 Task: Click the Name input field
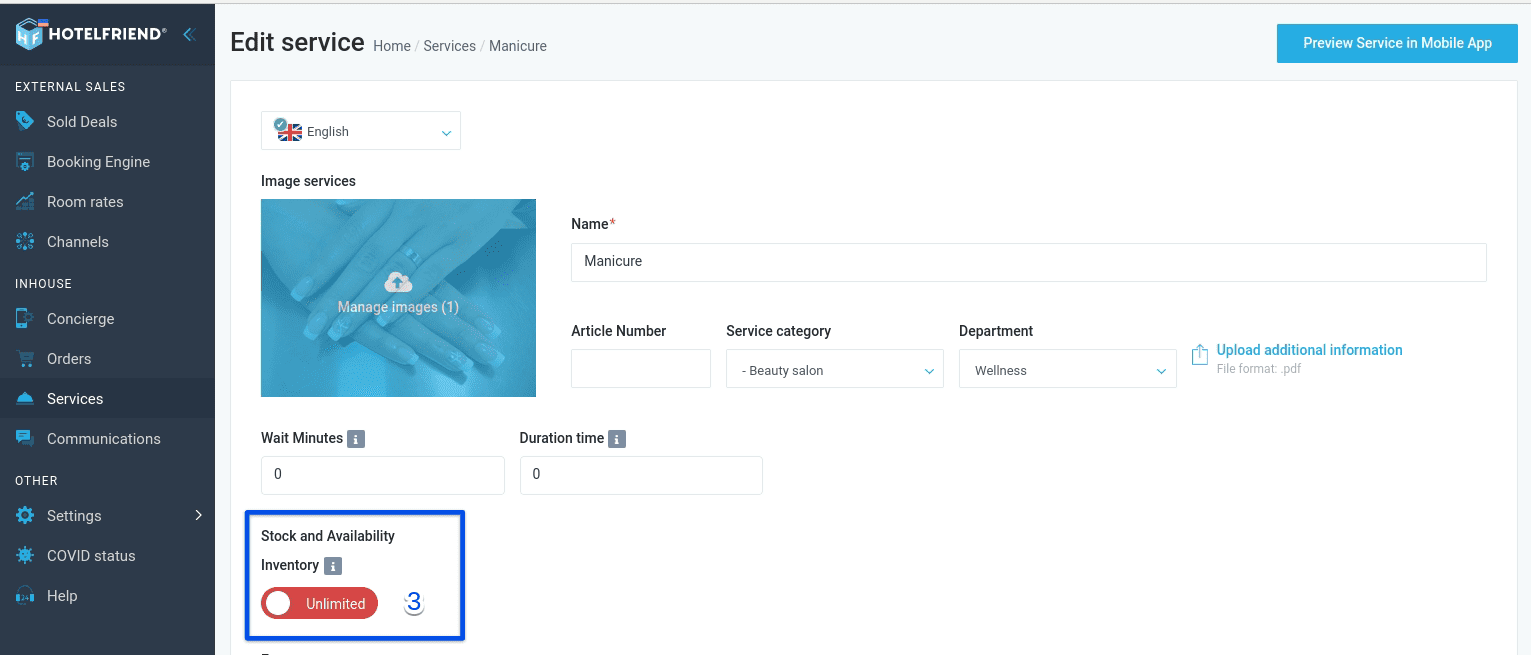[x=1028, y=261]
